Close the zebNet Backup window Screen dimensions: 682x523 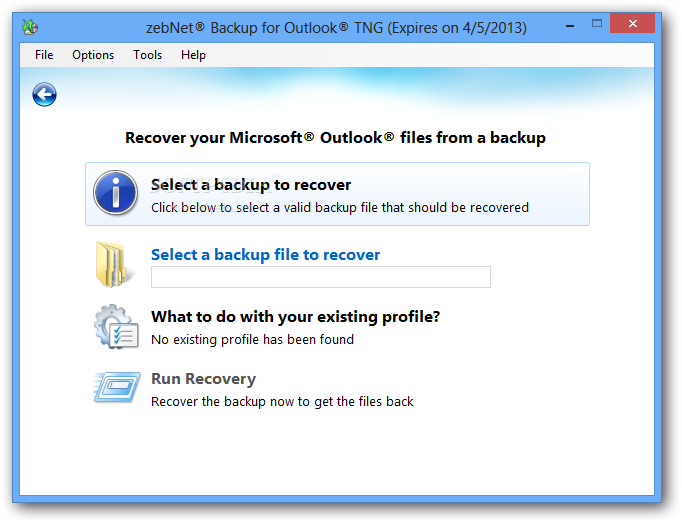pos(632,23)
